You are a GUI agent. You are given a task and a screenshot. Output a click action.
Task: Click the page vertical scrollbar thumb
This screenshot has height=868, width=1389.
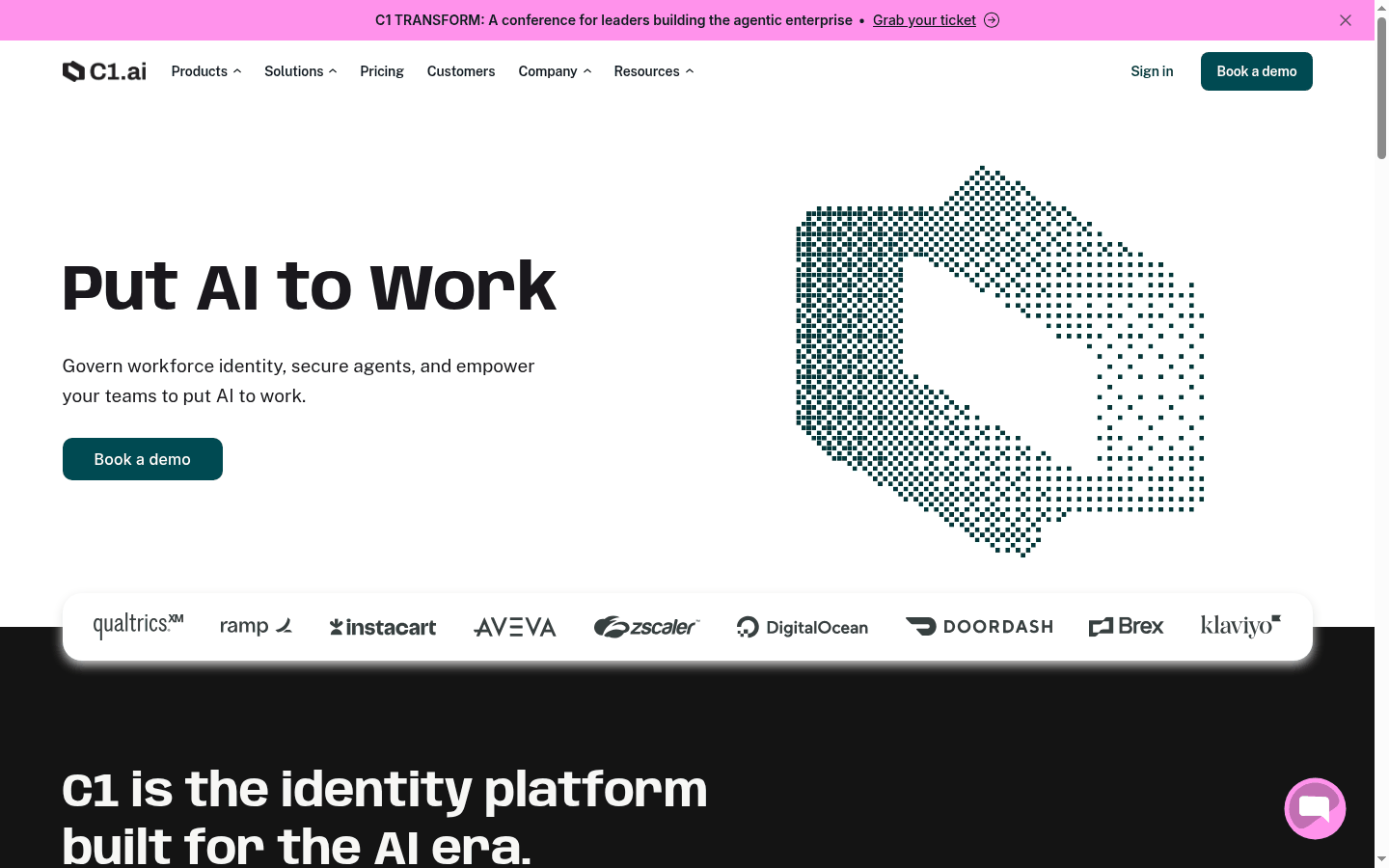(1381, 87)
